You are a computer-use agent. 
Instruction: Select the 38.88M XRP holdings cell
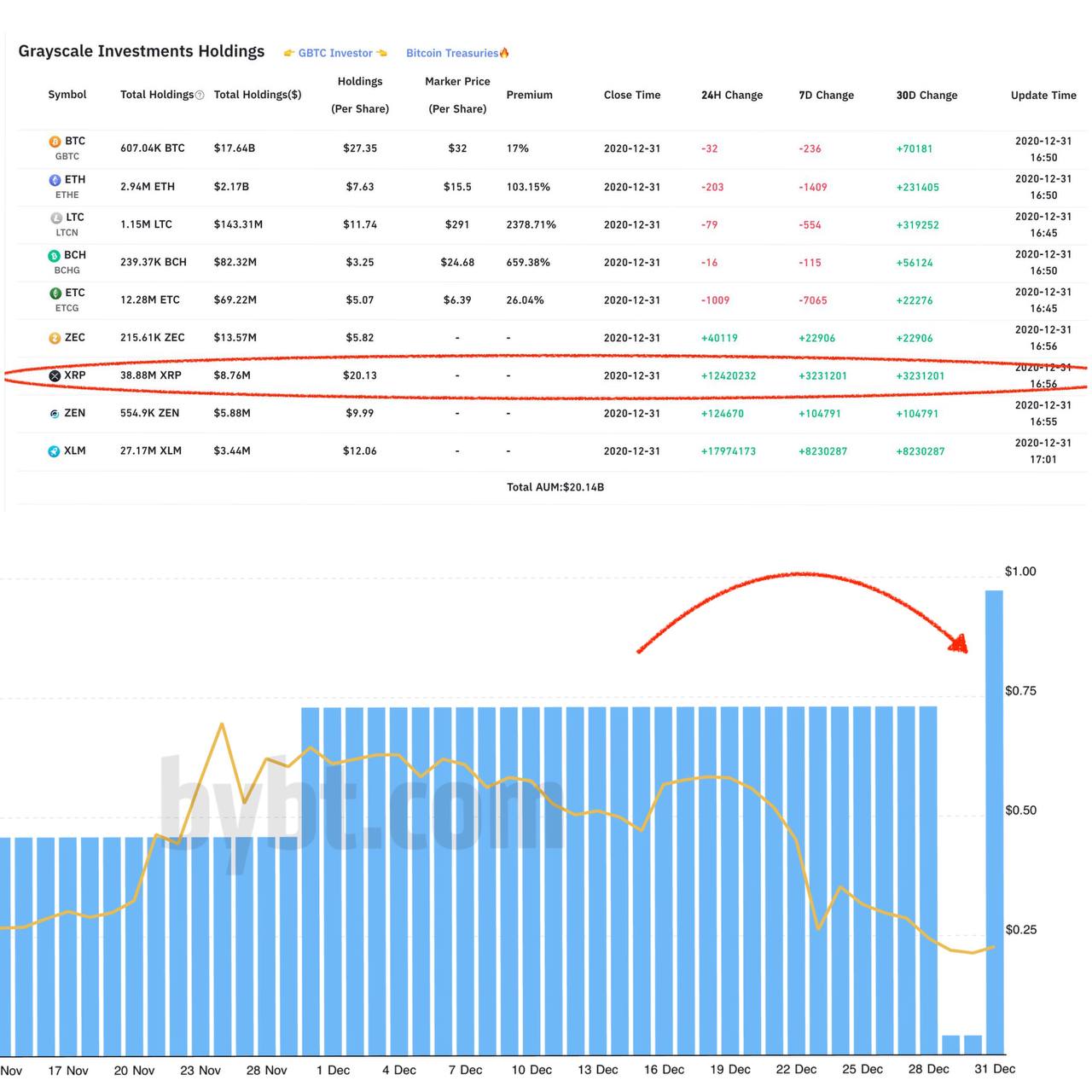(x=151, y=375)
